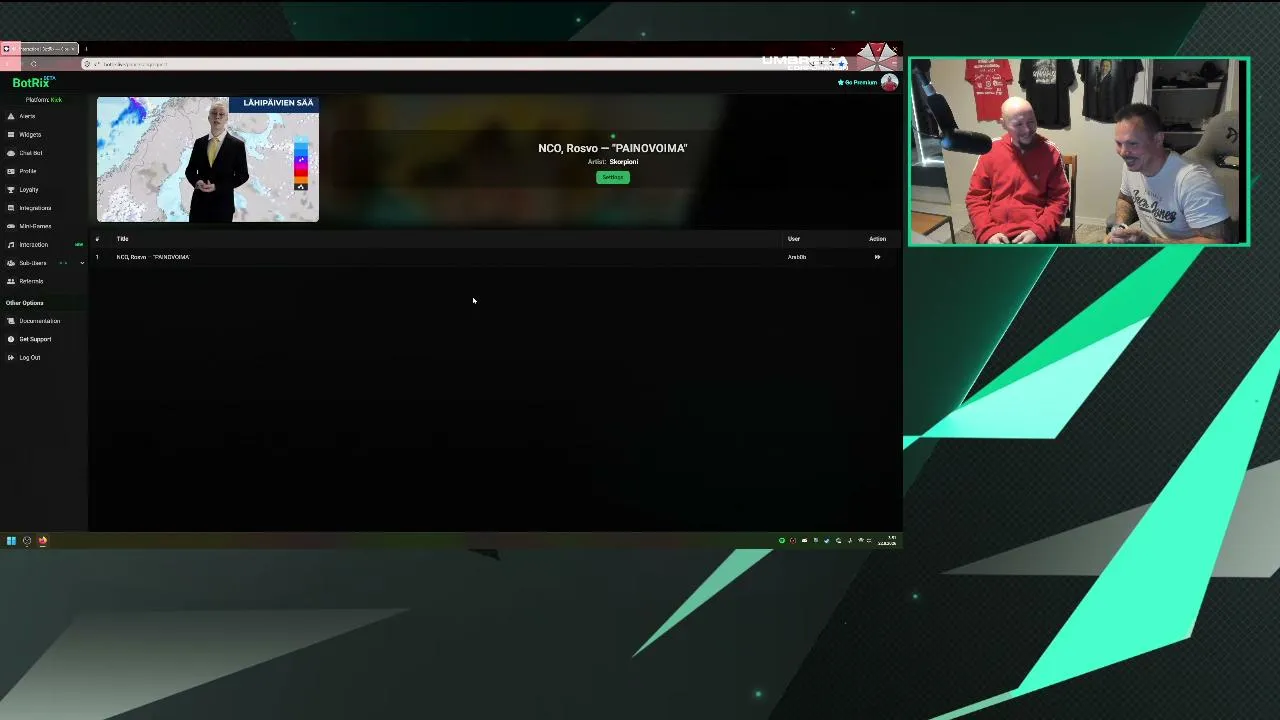The height and width of the screenshot is (720, 1280).
Task: Open the Documentation link
Action: 40,321
